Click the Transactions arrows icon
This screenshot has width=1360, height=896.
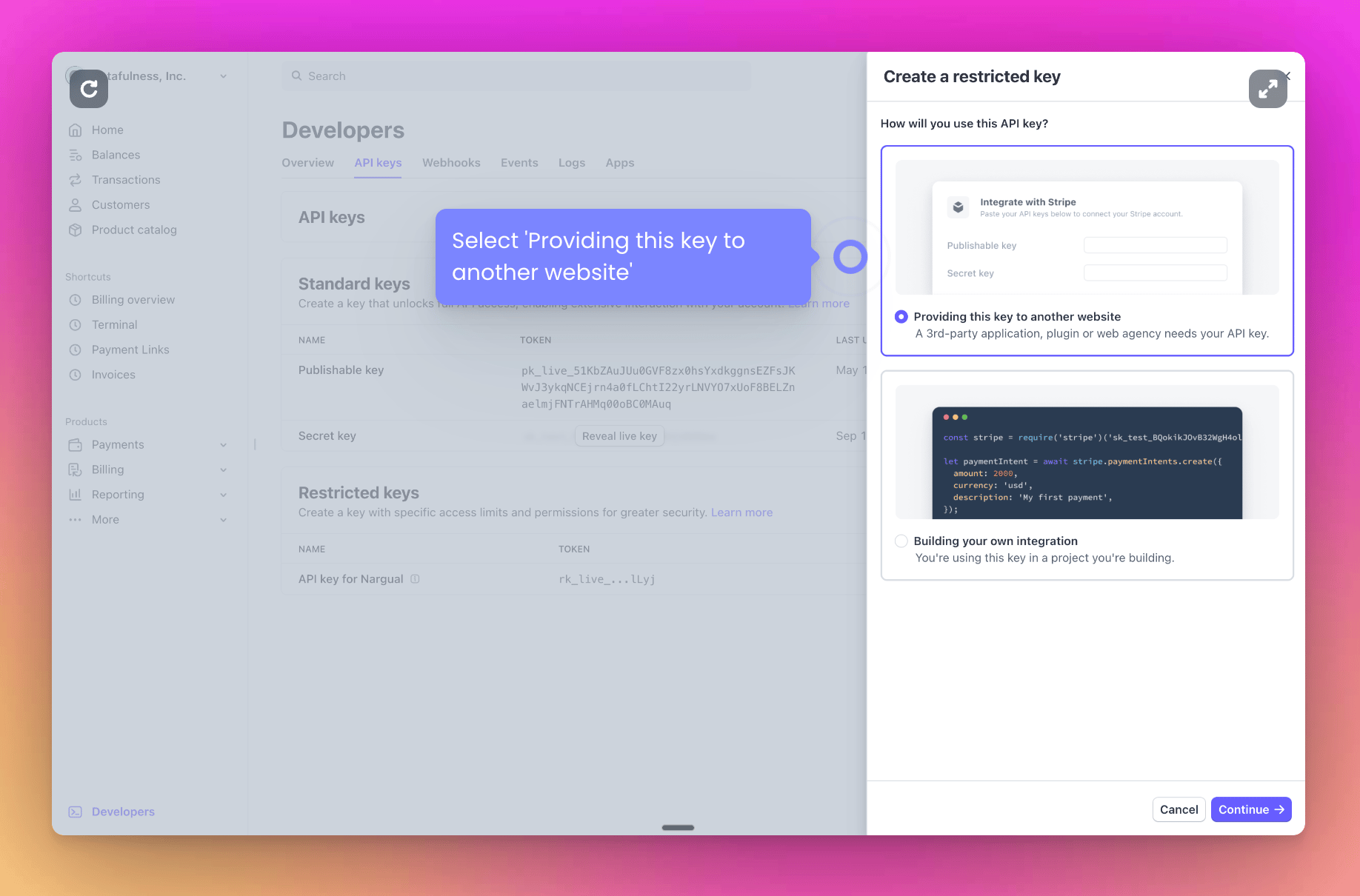pyautogui.click(x=75, y=180)
